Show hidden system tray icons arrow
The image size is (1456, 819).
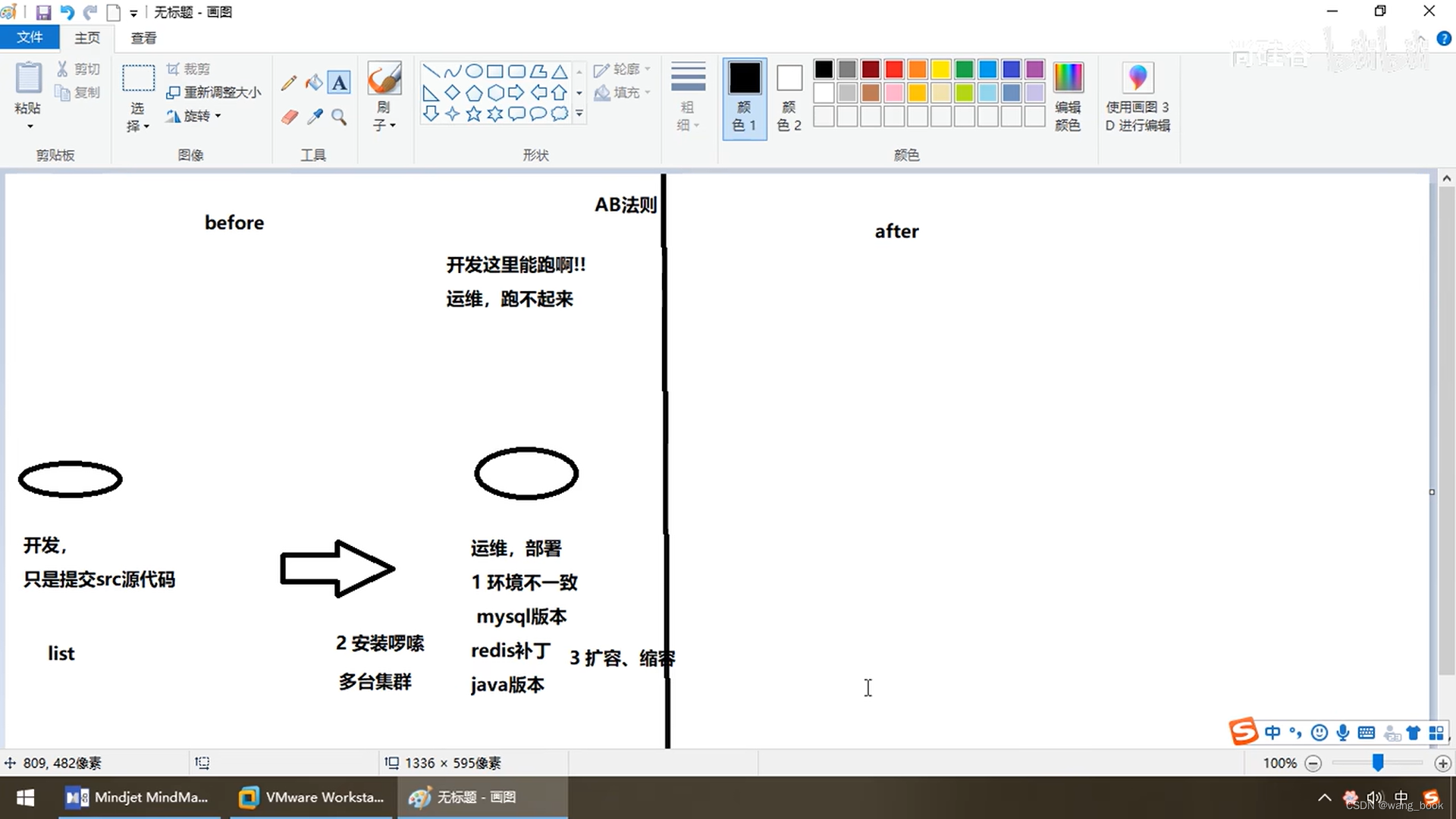pyautogui.click(x=1324, y=798)
